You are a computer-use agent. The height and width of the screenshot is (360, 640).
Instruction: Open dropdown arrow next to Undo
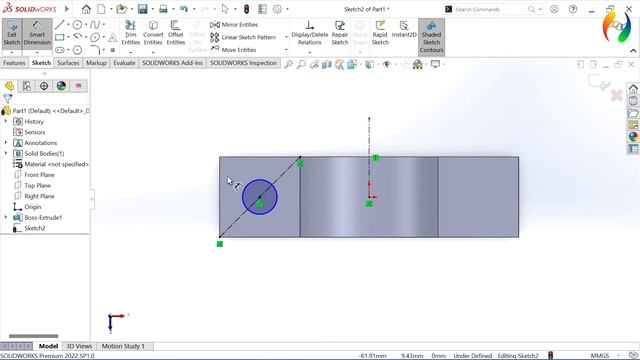click(194, 9)
